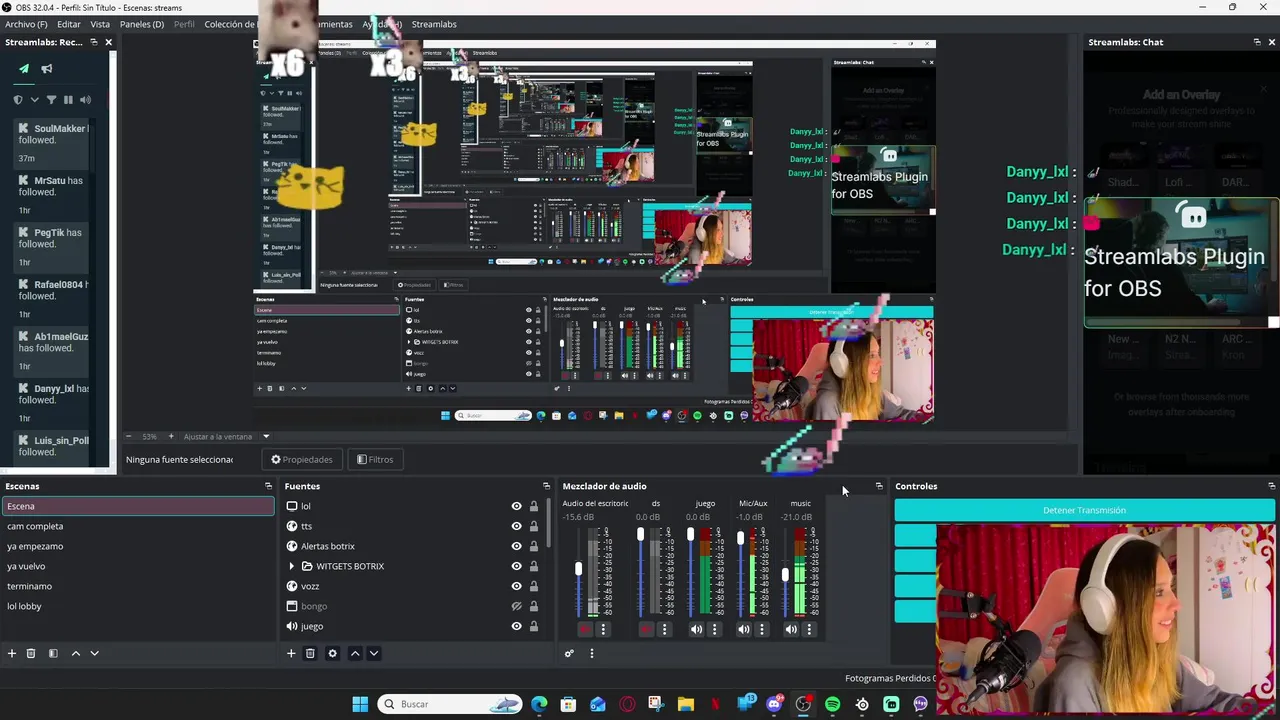Open scene filters icon in Escenas toolbar
This screenshot has height=720, width=1280.
tap(53, 653)
